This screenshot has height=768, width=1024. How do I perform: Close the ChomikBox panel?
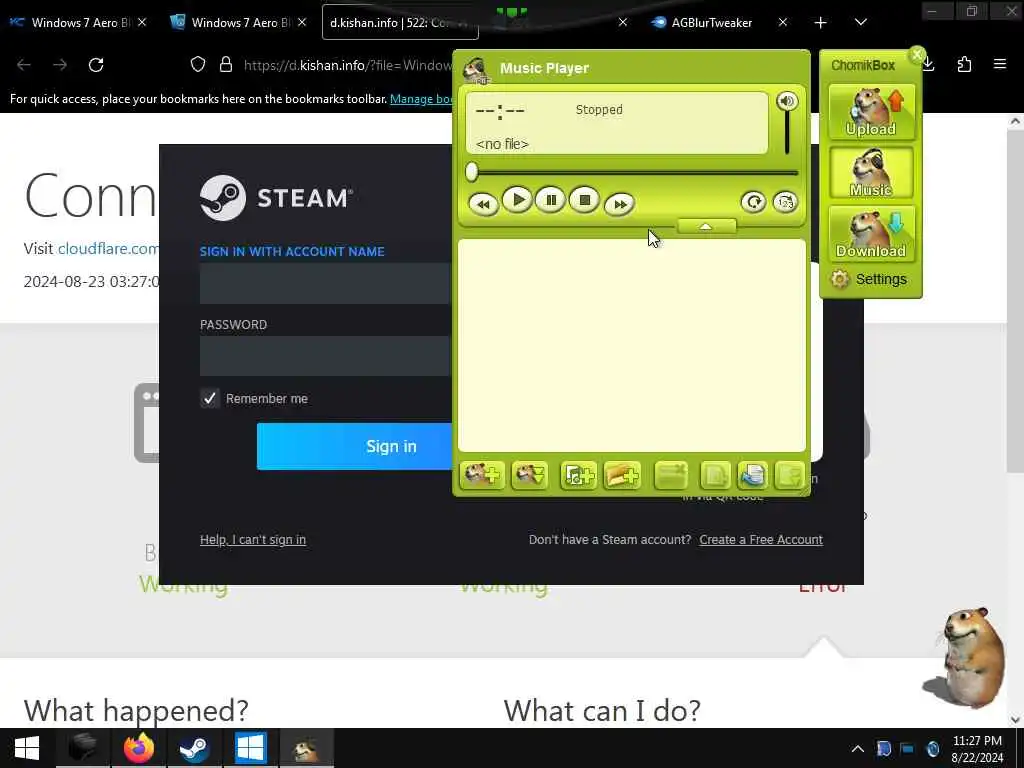[x=917, y=55]
